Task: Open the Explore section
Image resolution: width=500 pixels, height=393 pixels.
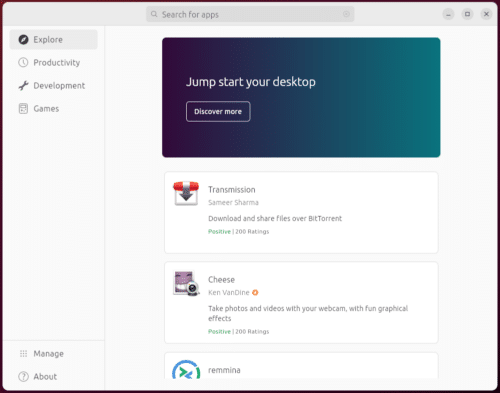Action: [54, 40]
